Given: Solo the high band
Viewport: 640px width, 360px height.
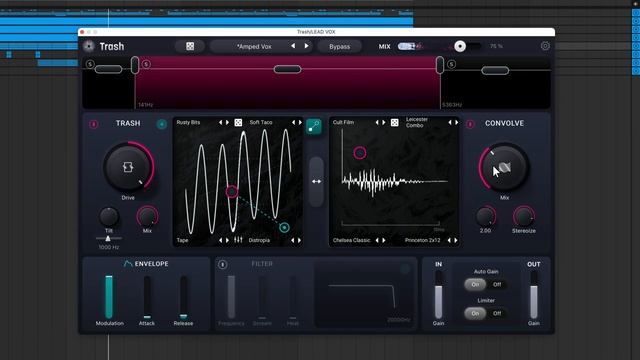Looking at the screenshot, I should tap(451, 64).
